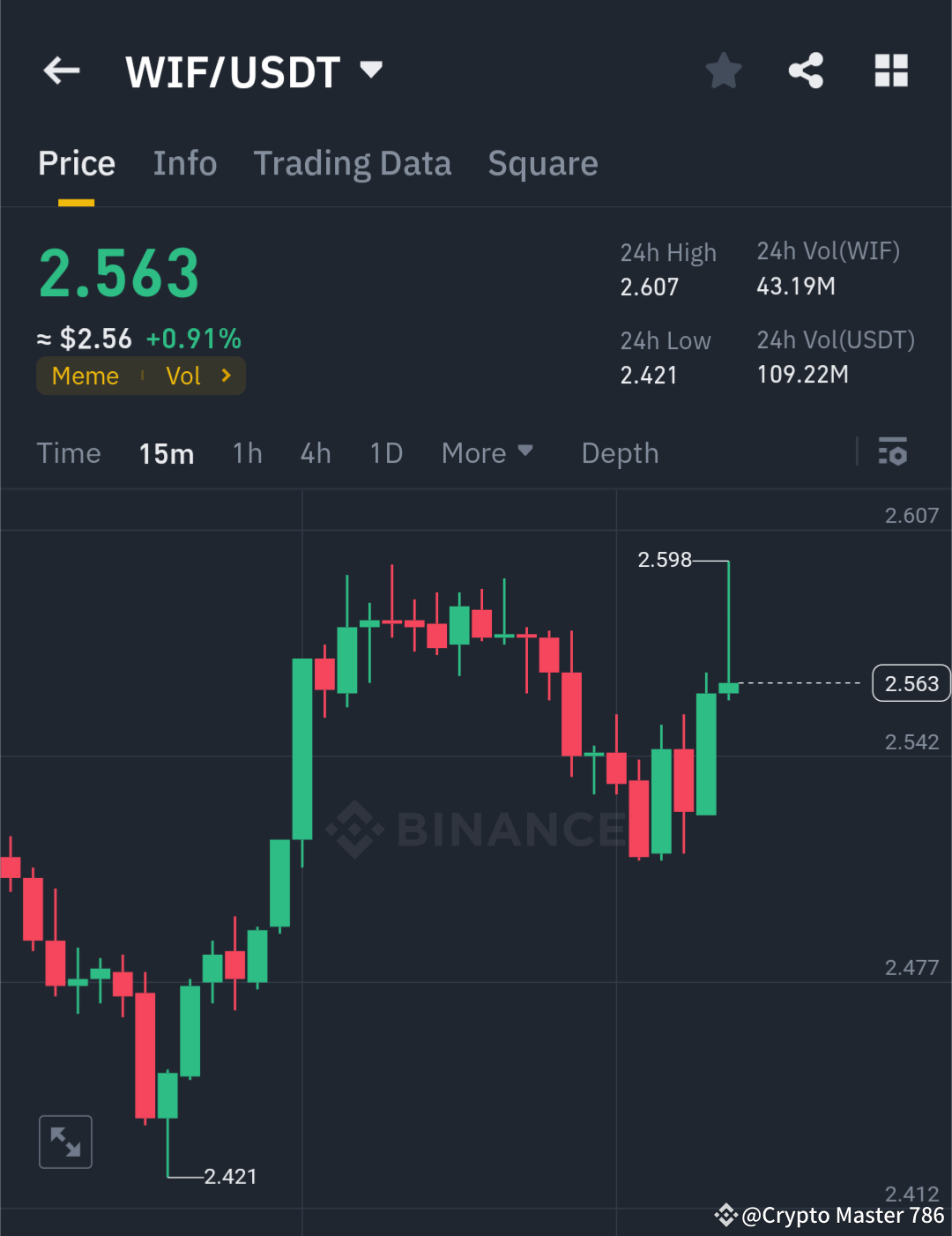Expand the chart to fullscreen view
This screenshot has width=952, height=1236.
tap(65, 1141)
